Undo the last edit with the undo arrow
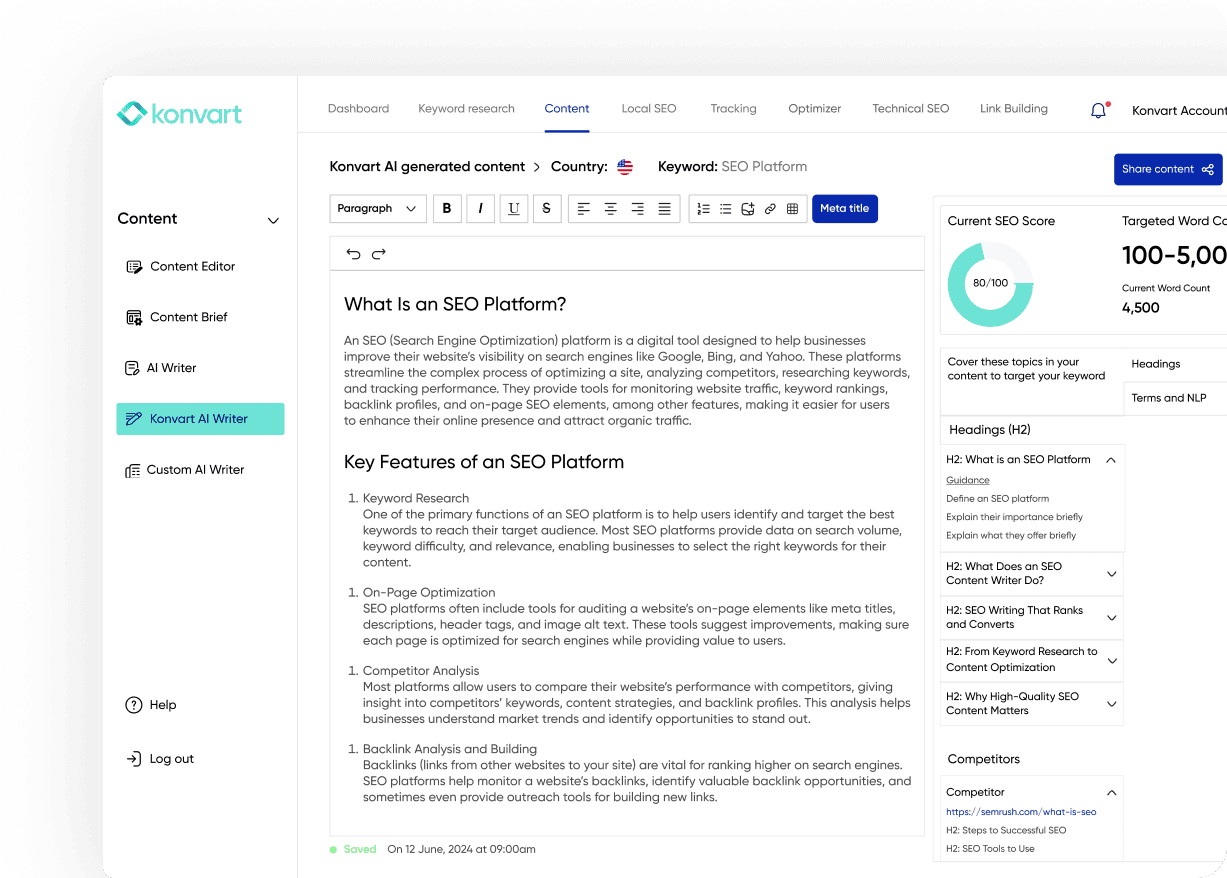Screen dimensions: 1227x878 (x=353, y=253)
